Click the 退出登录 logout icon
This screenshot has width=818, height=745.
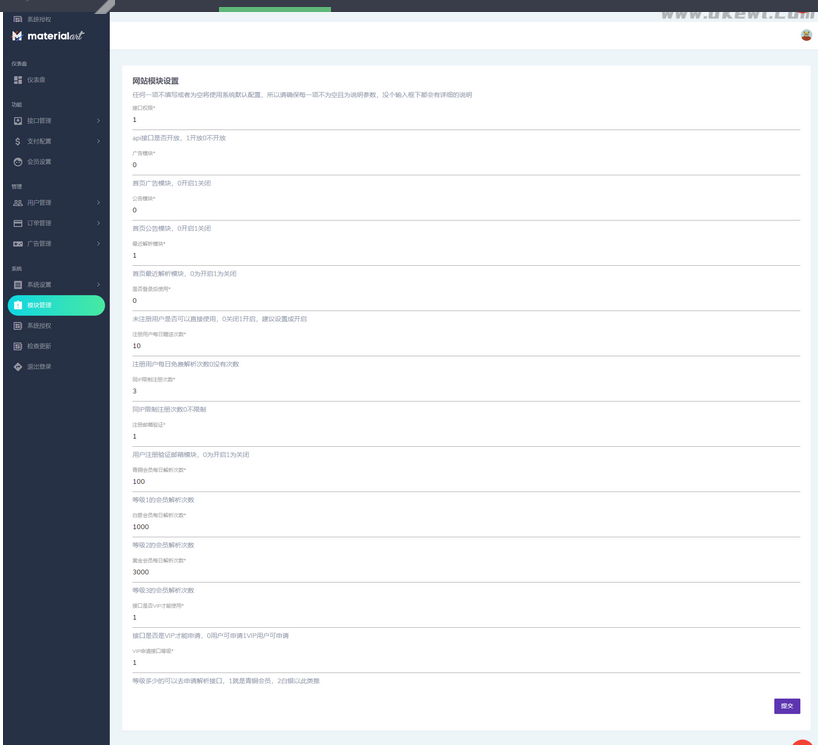(x=18, y=367)
